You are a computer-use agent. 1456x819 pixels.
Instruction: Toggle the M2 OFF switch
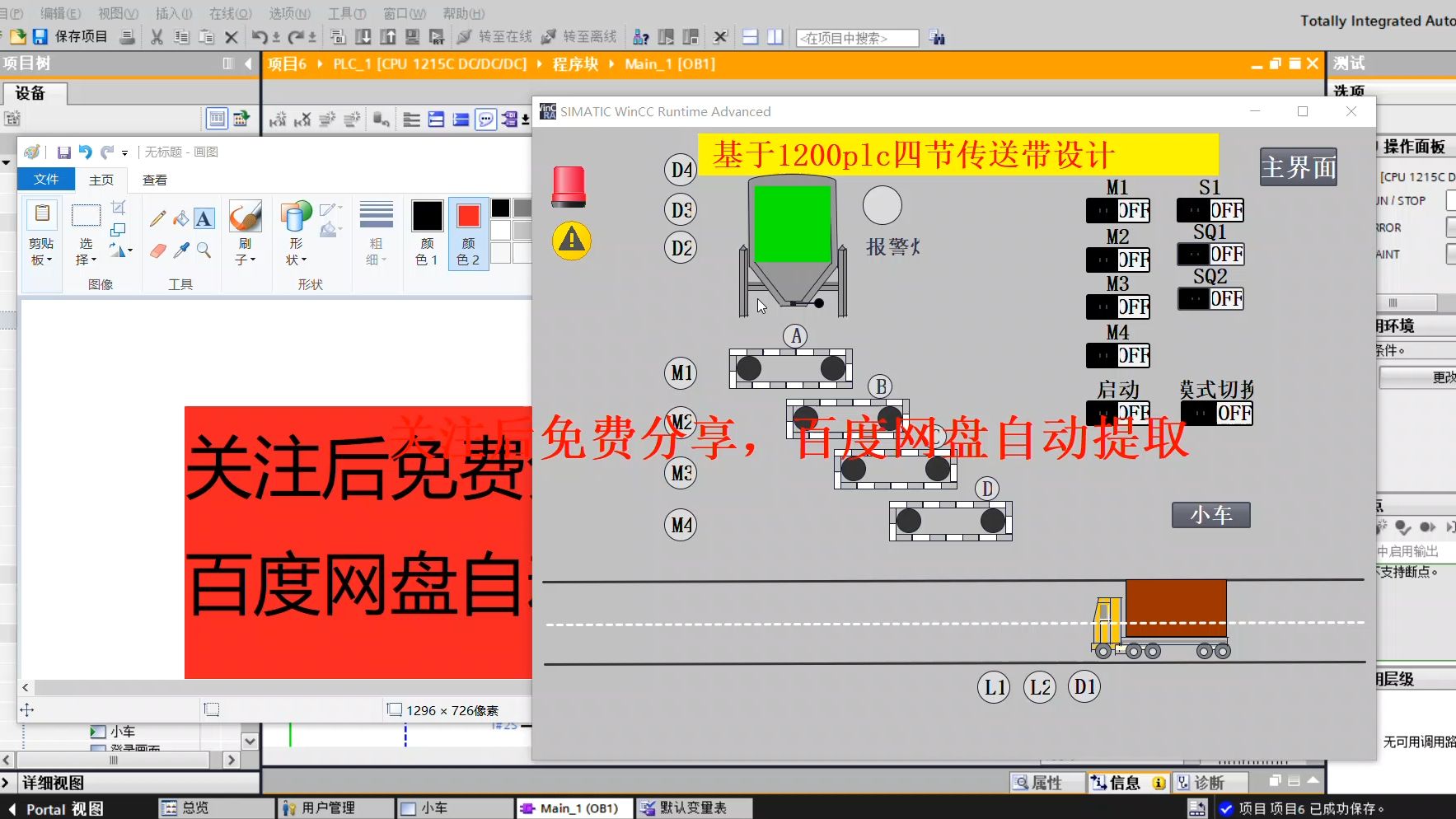point(1118,260)
